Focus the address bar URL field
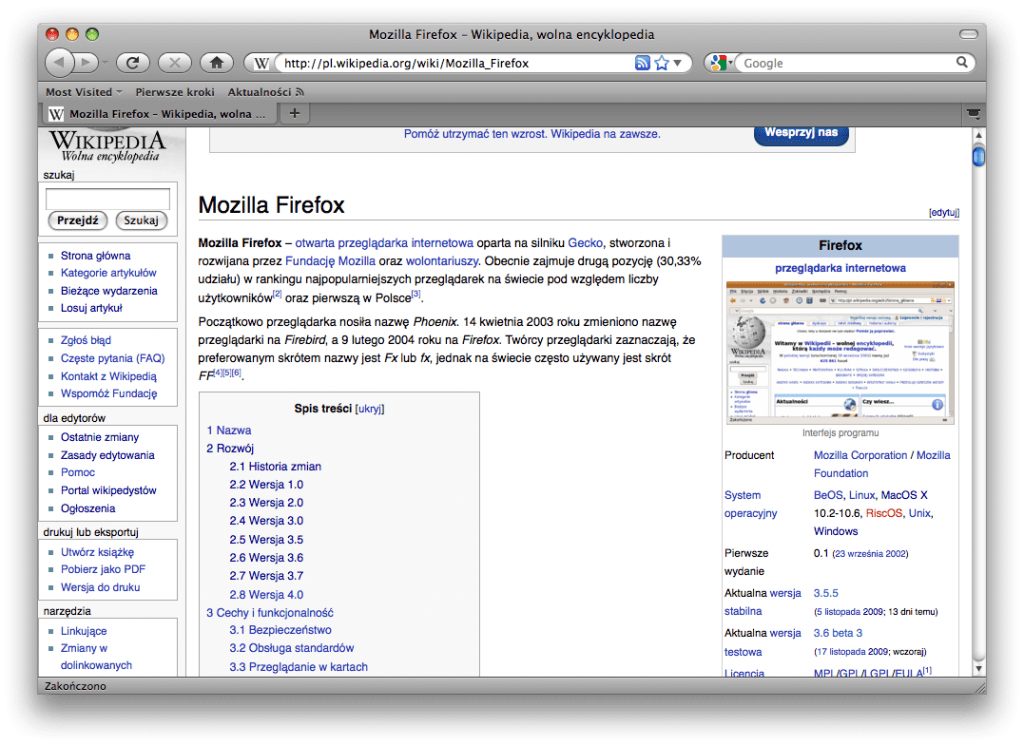1024x746 pixels. (455, 63)
